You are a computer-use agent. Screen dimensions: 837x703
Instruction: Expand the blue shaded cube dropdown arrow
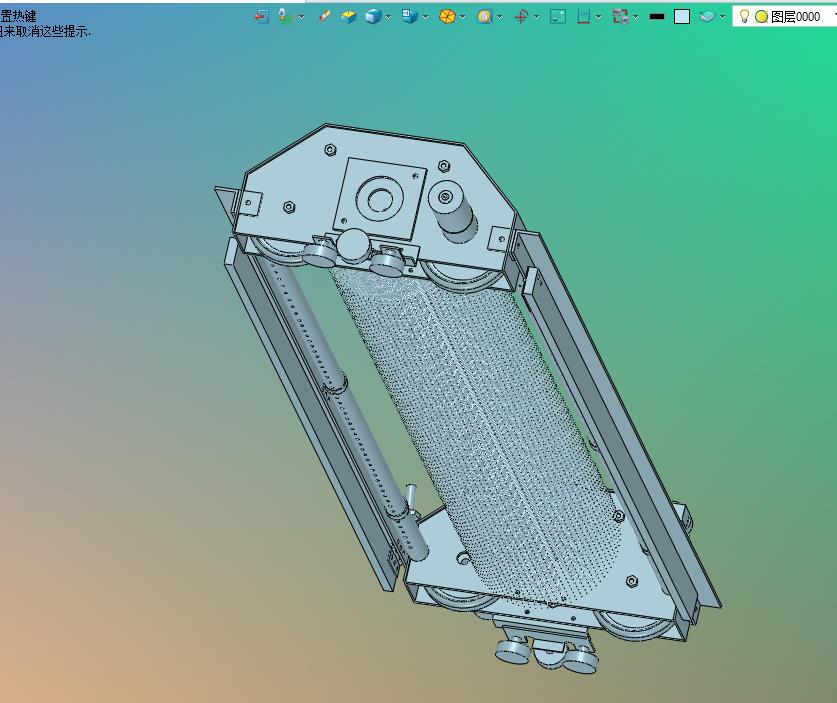388,17
